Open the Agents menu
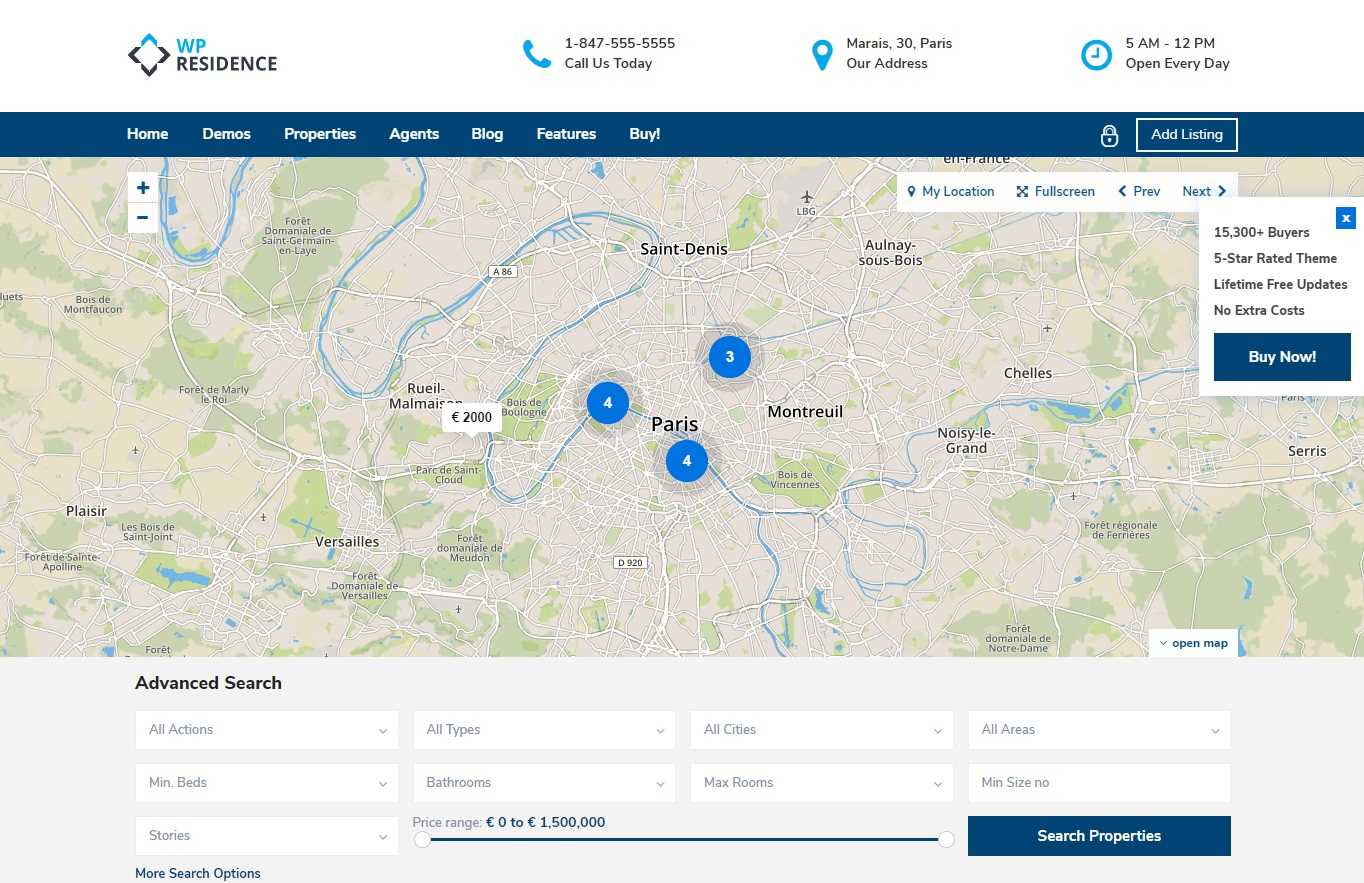Image resolution: width=1364 pixels, height=883 pixels. tap(414, 134)
